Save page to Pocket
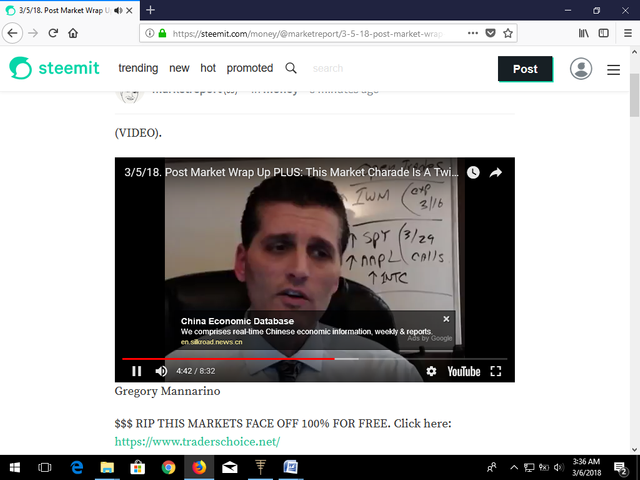Screen dimensions: 640x480 (490, 33)
